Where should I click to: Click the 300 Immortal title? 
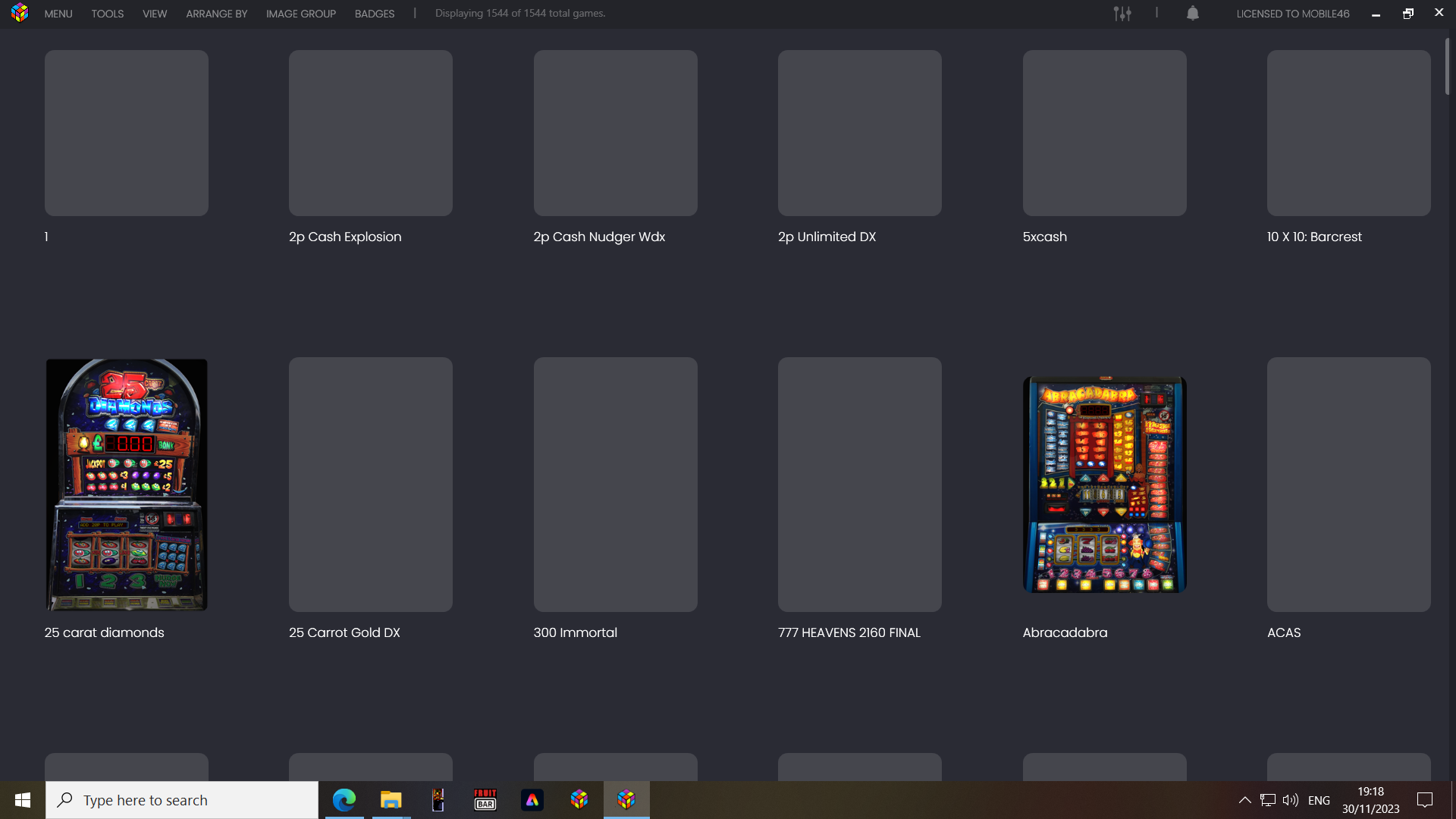tap(575, 632)
